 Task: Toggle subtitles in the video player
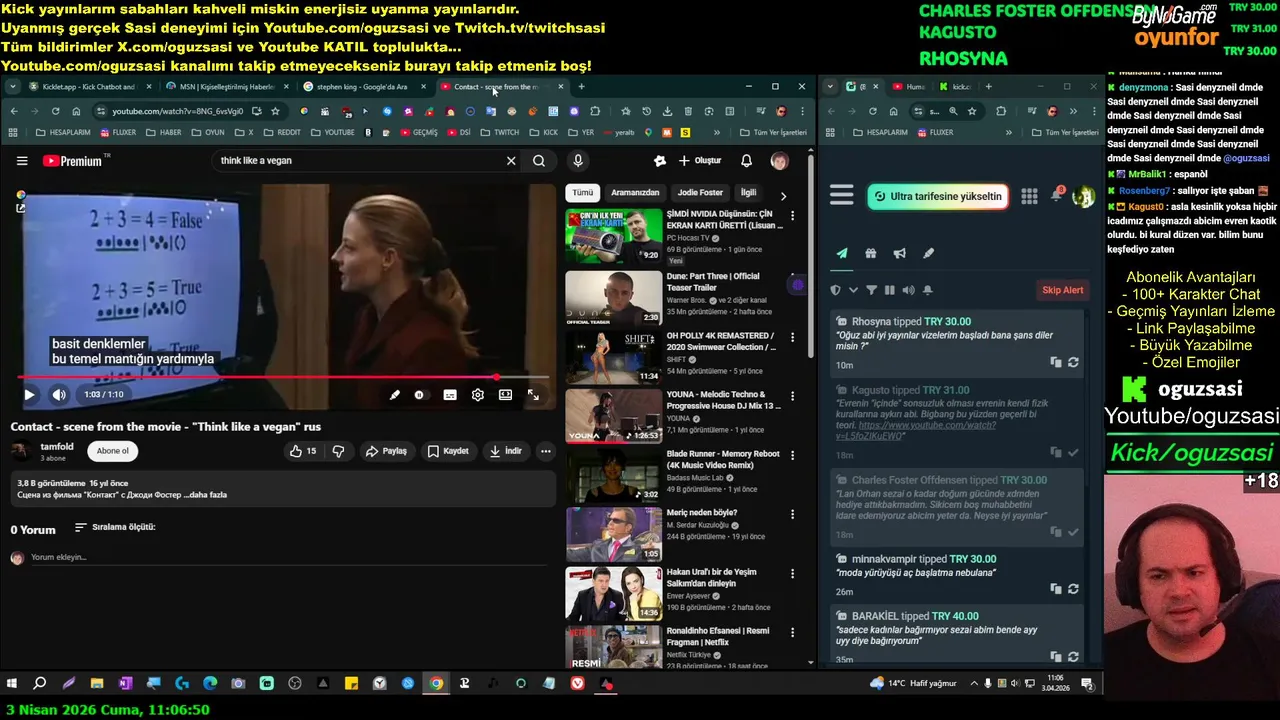pos(450,395)
